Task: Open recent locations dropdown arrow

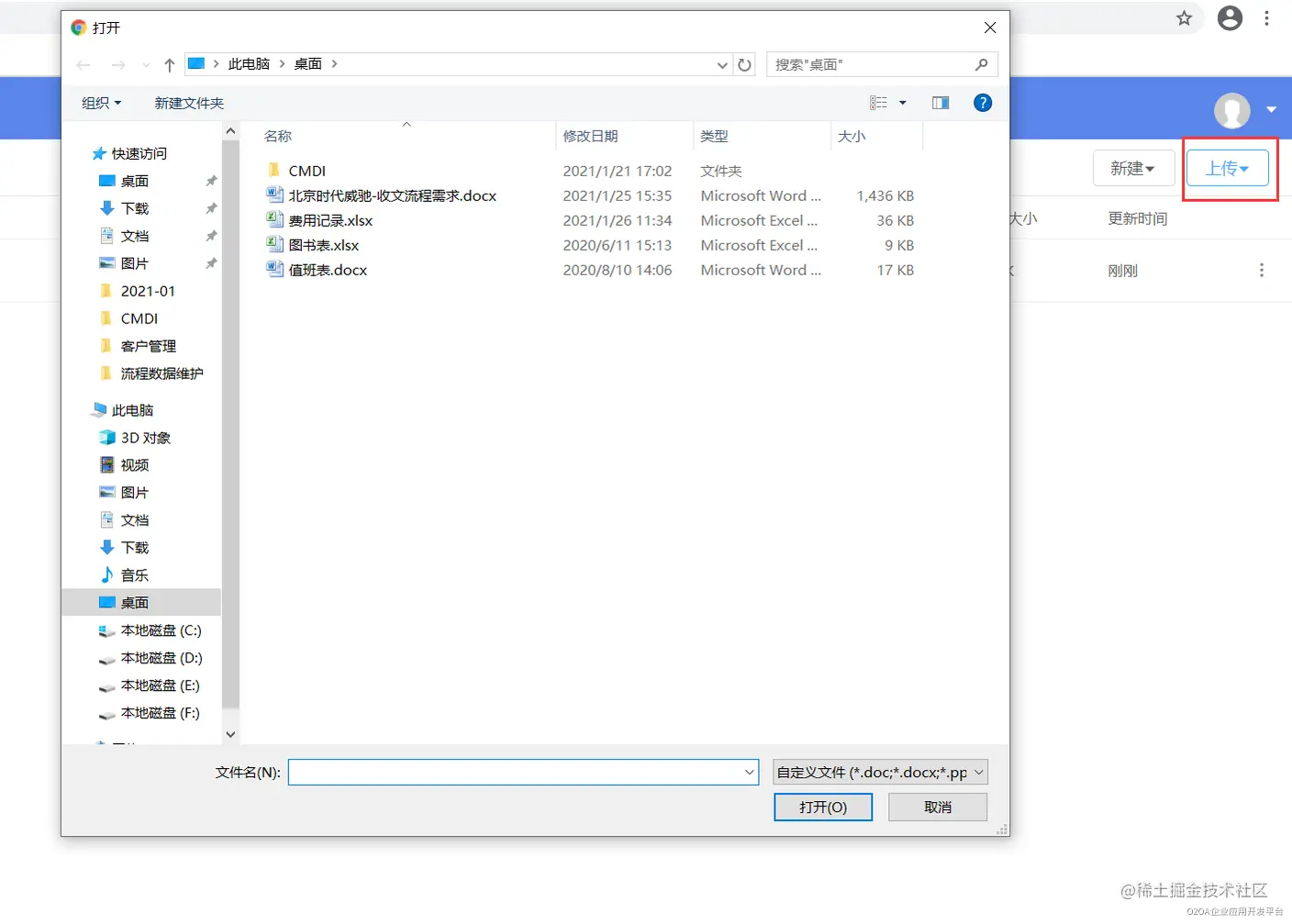Action: (146, 65)
